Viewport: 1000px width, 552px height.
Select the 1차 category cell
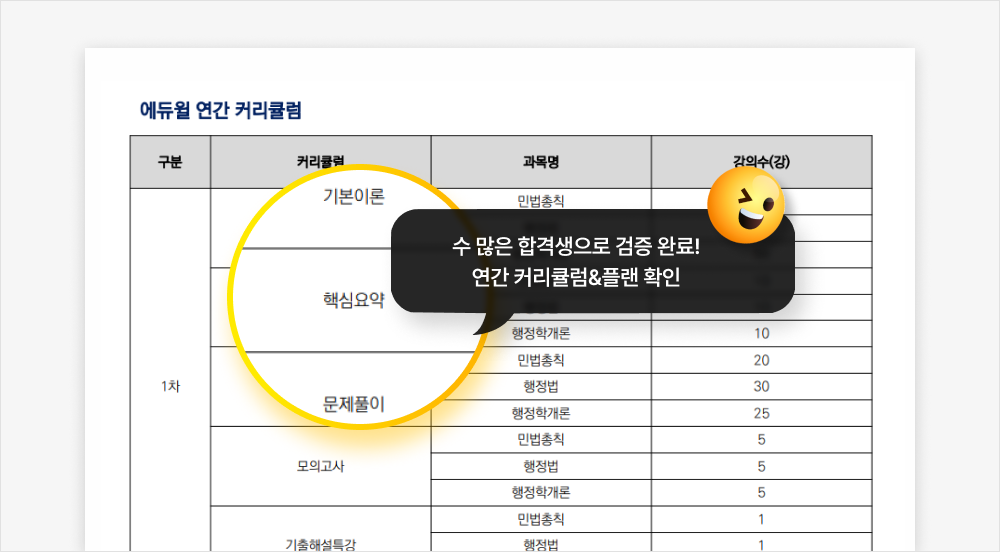tap(170, 386)
